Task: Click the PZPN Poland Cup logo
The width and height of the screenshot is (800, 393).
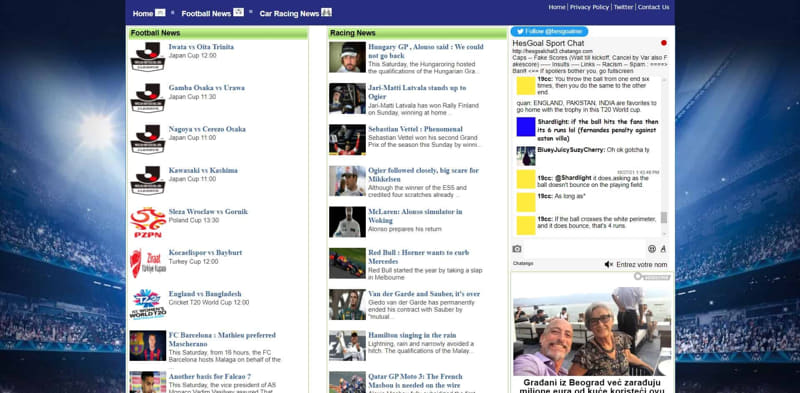Action: coord(147,222)
